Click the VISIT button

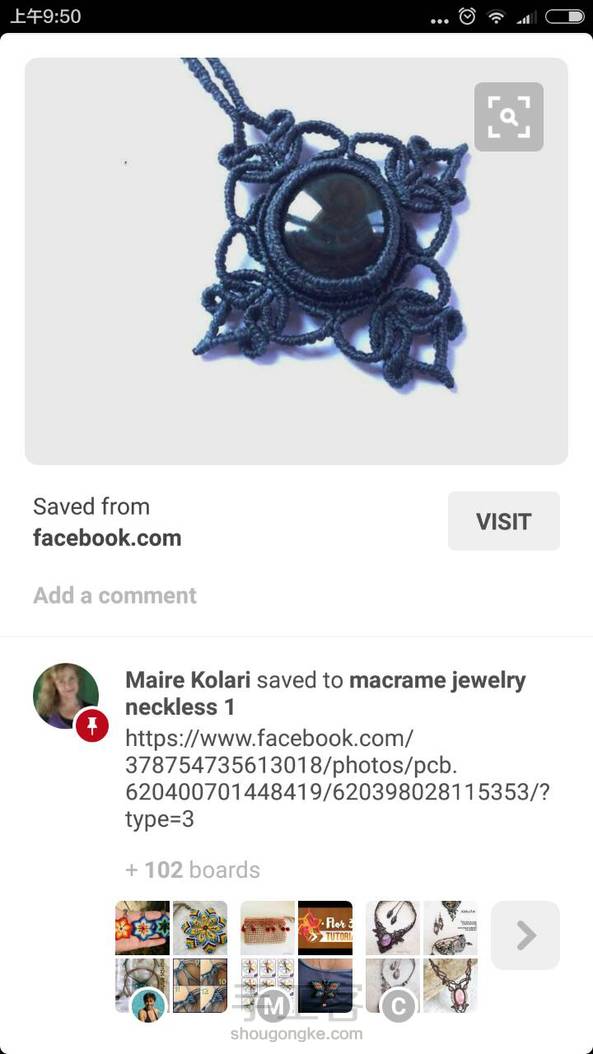(x=504, y=521)
